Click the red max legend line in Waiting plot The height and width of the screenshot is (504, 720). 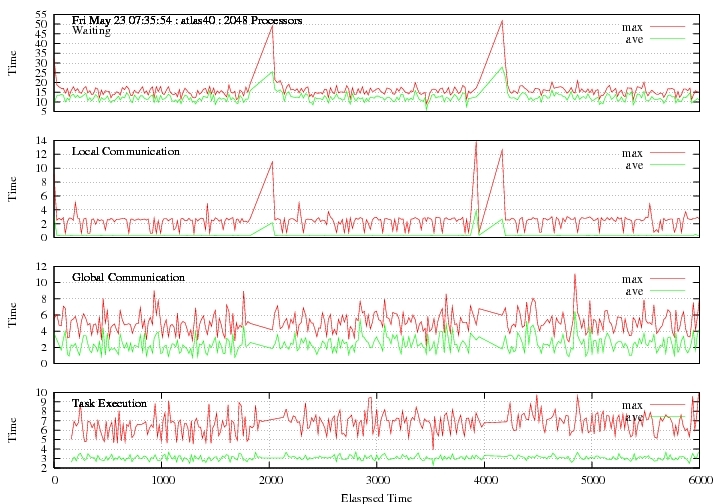(x=671, y=26)
